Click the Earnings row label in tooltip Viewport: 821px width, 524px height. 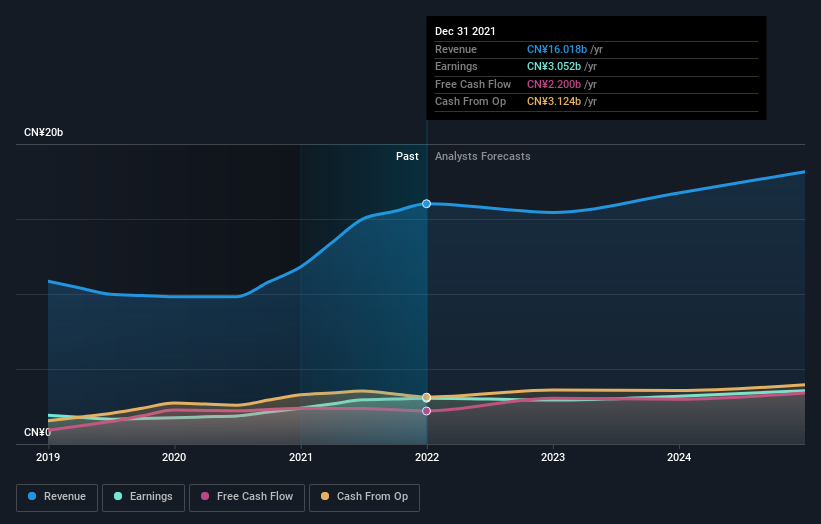[x=456, y=66]
